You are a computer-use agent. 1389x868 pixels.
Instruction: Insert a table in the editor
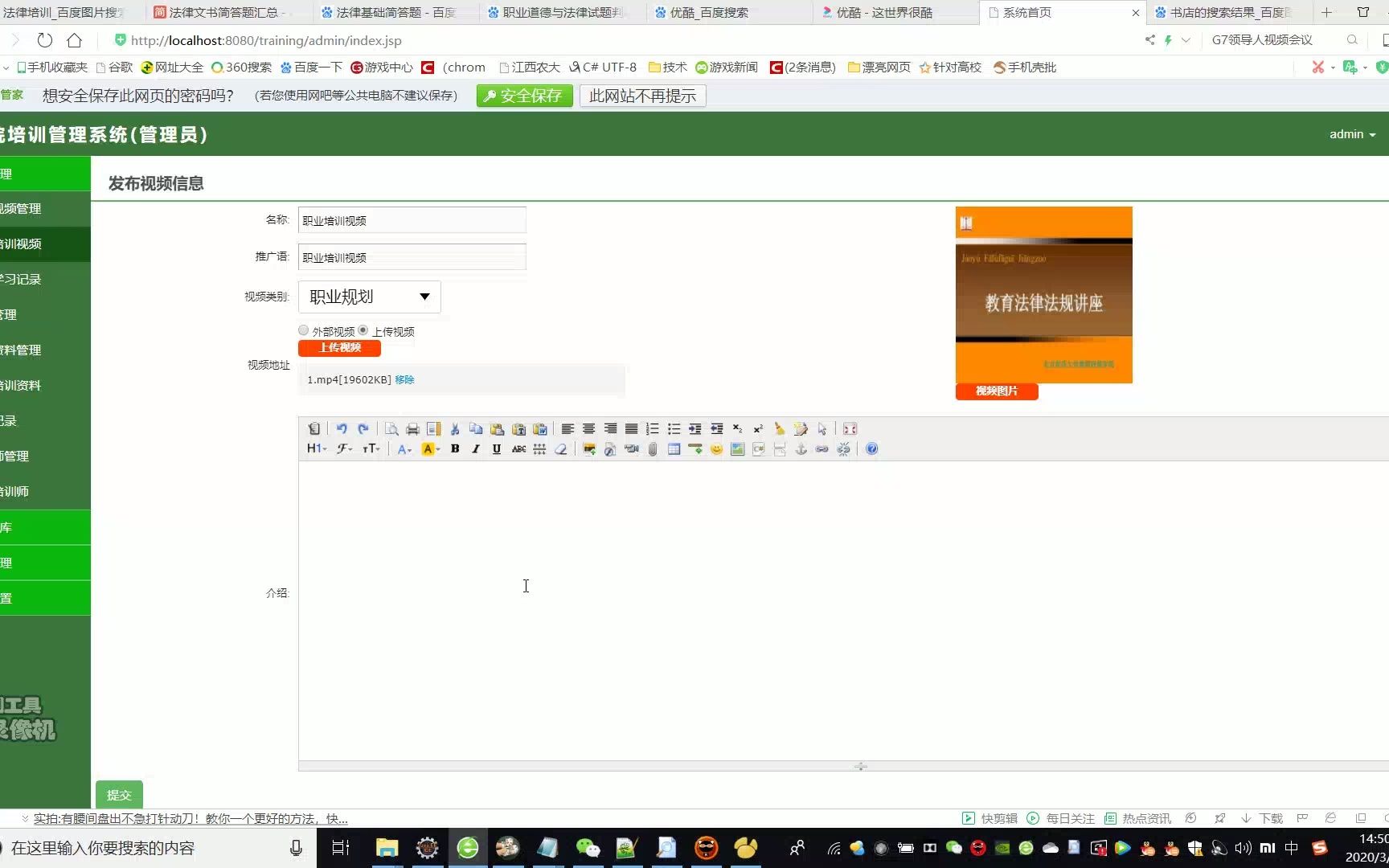(674, 448)
